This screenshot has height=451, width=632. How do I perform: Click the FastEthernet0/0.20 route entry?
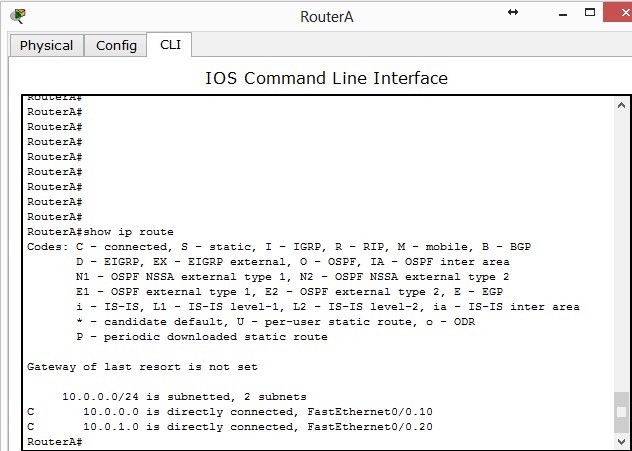click(x=230, y=427)
